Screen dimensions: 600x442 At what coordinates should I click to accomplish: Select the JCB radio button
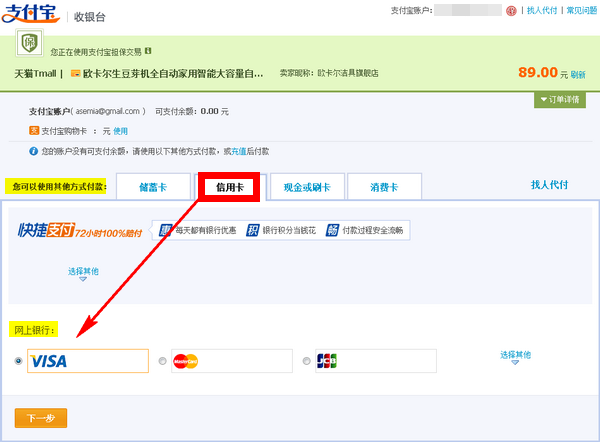[x=306, y=361]
